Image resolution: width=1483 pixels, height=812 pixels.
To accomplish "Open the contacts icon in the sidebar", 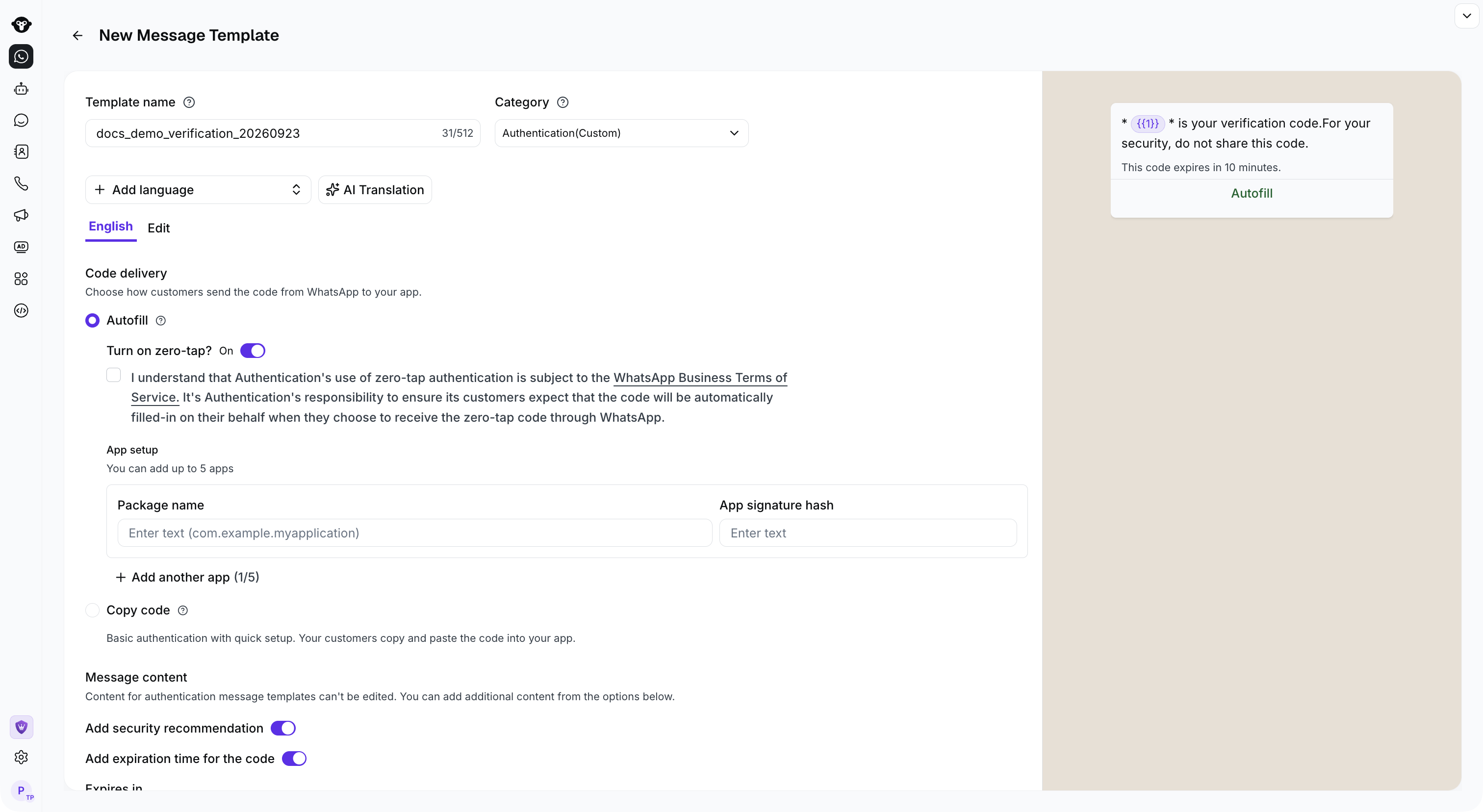I will pos(21,152).
